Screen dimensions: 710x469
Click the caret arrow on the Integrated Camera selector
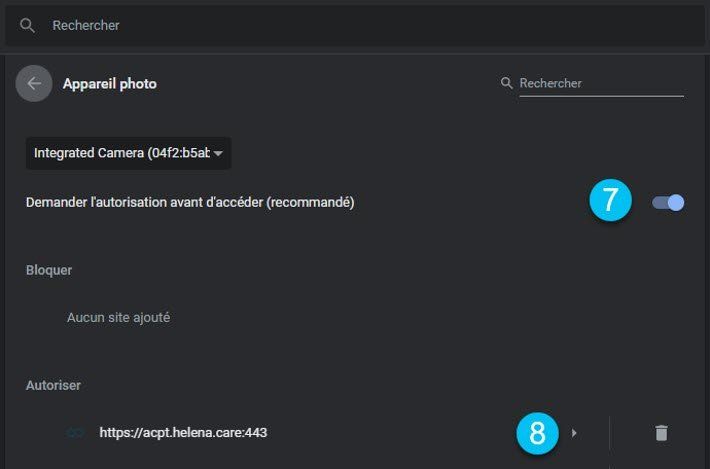pos(218,153)
